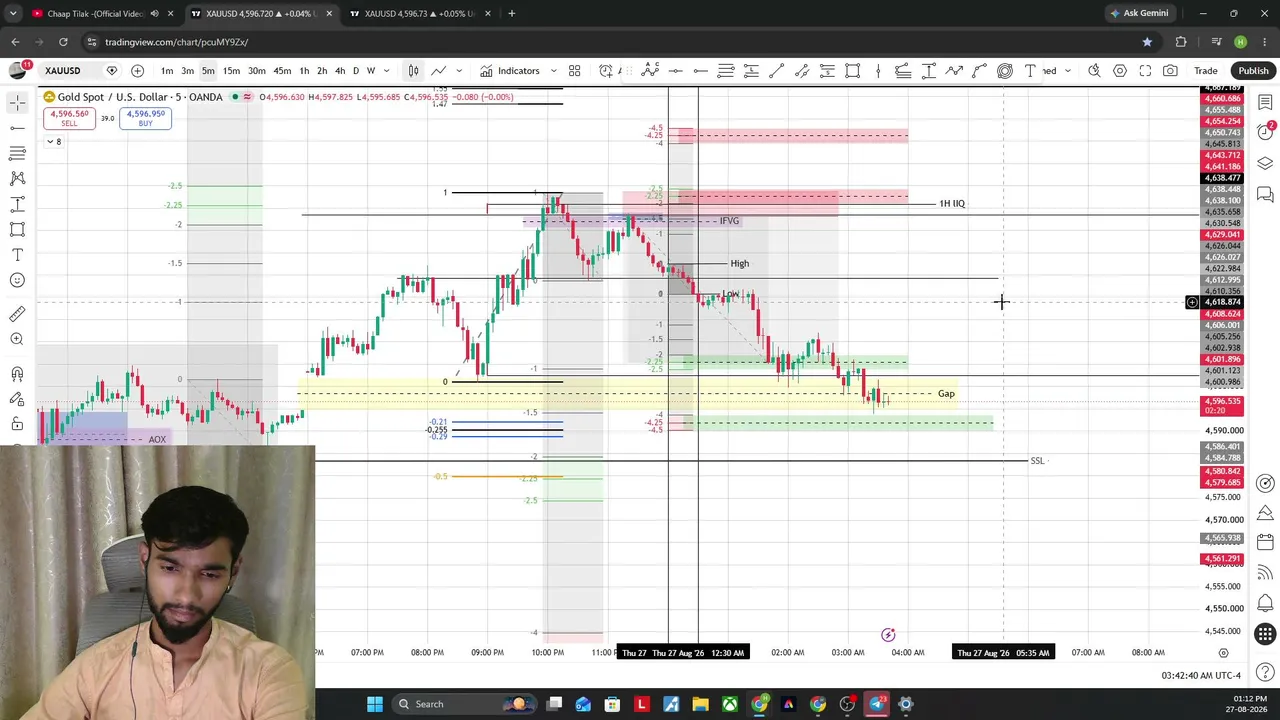
Task: Click the XAUUSD symbol search field
Action: pyautogui.click(x=63, y=71)
